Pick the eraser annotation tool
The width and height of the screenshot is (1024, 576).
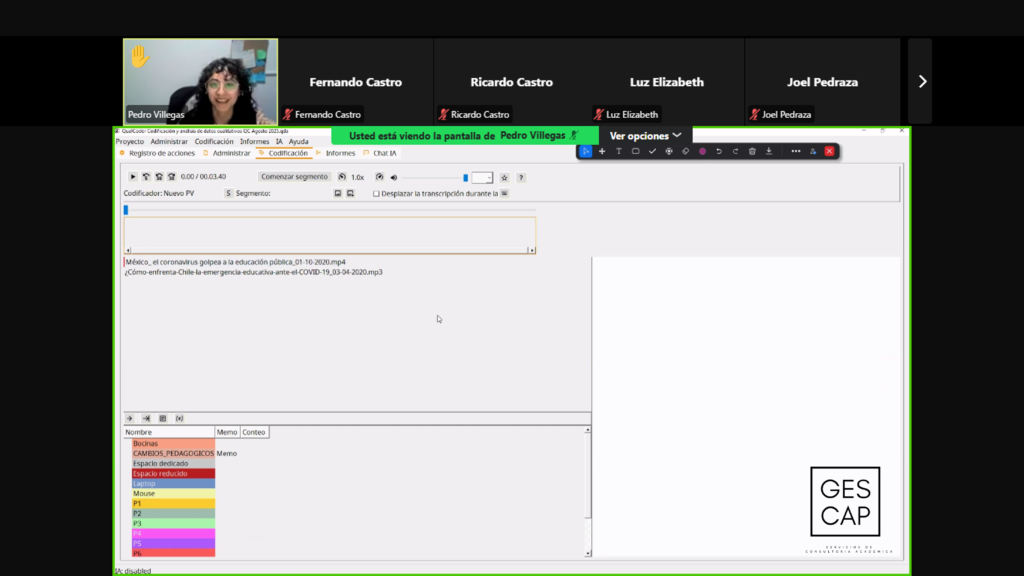click(686, 151)
